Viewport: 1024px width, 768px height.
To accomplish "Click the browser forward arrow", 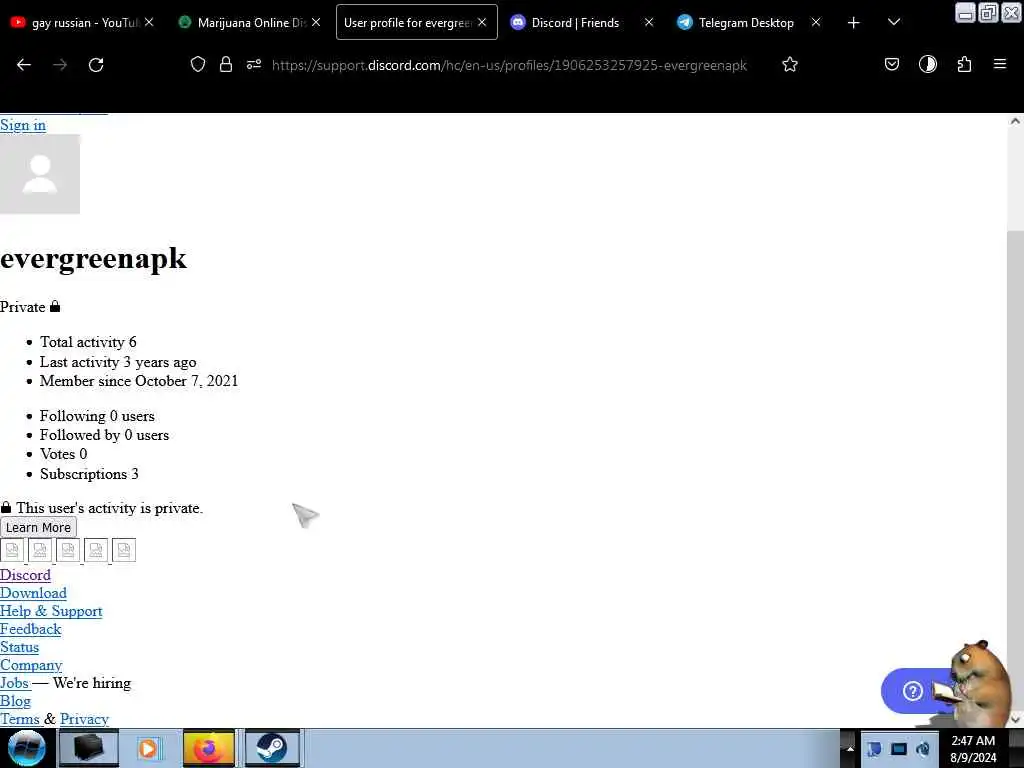I will point(60,65).
